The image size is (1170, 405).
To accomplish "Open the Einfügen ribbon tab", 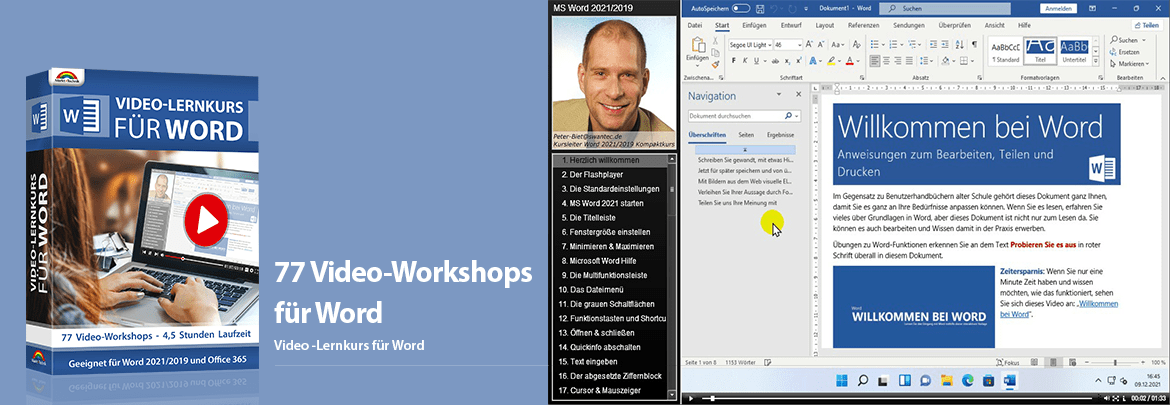I will [754, 25].
